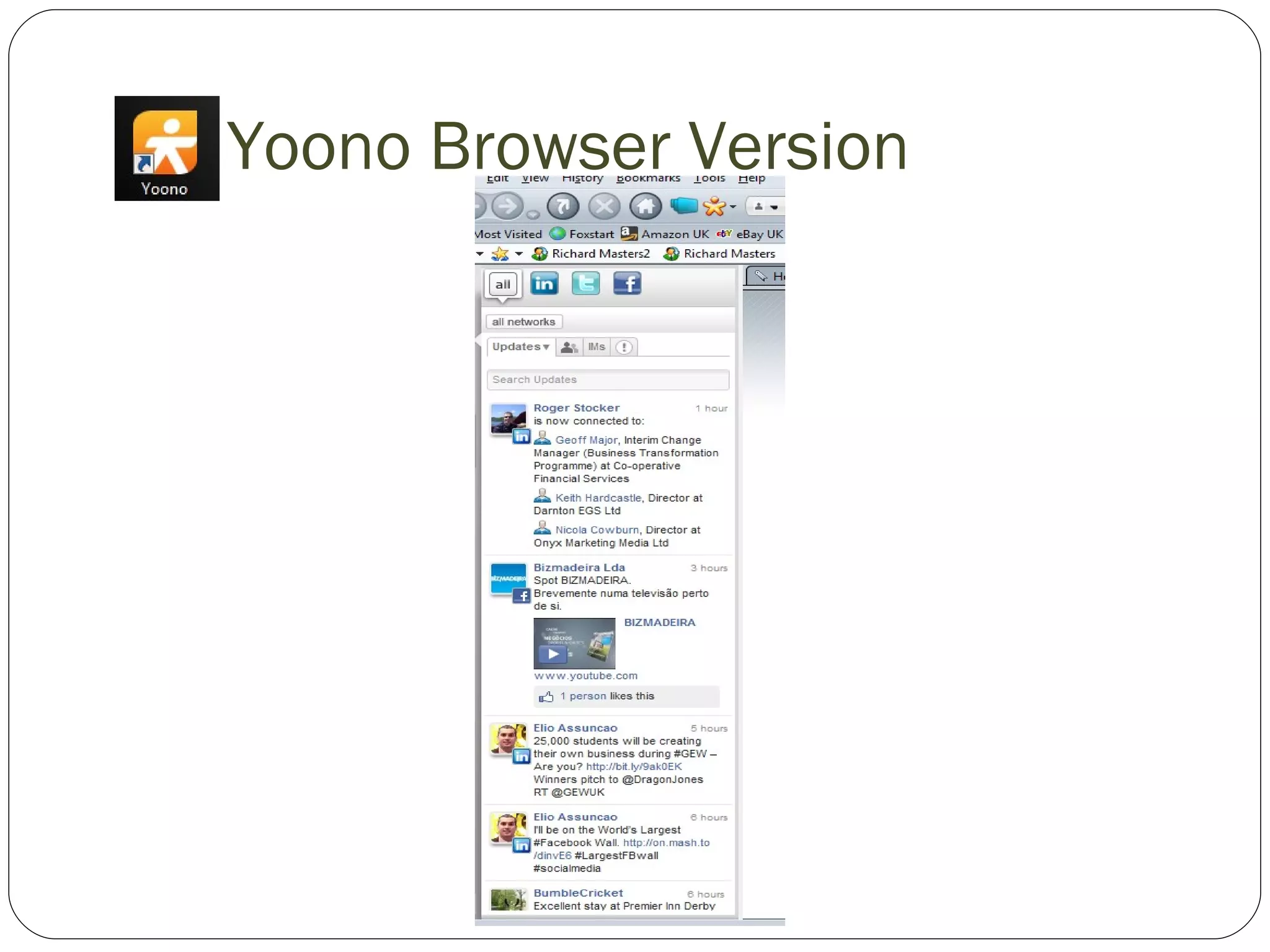Image resolution: width=1270 pixels, height=952 pixels.
Task: Open the alerts exclamation icon tab
Action: (x=624, y=347)
